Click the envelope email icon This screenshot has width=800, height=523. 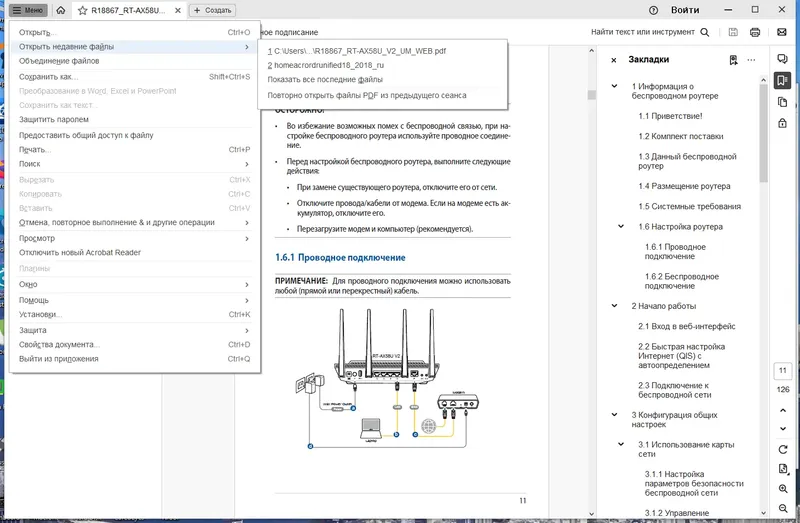[x=782, y=32]
